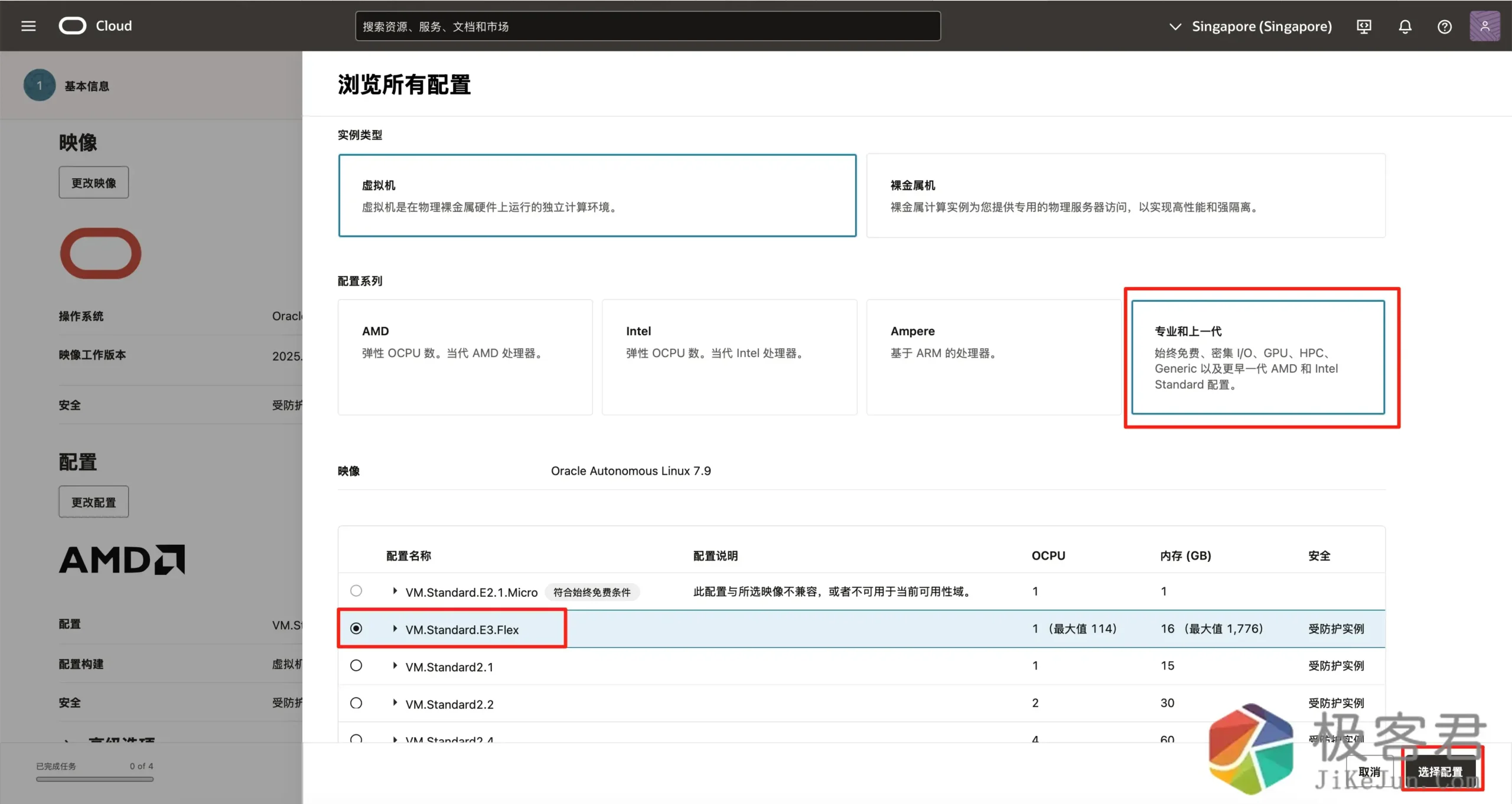This screenshot has height=804, width=1512.
Task: Open the hamburger navigation menu
Action: coord(28,26)
